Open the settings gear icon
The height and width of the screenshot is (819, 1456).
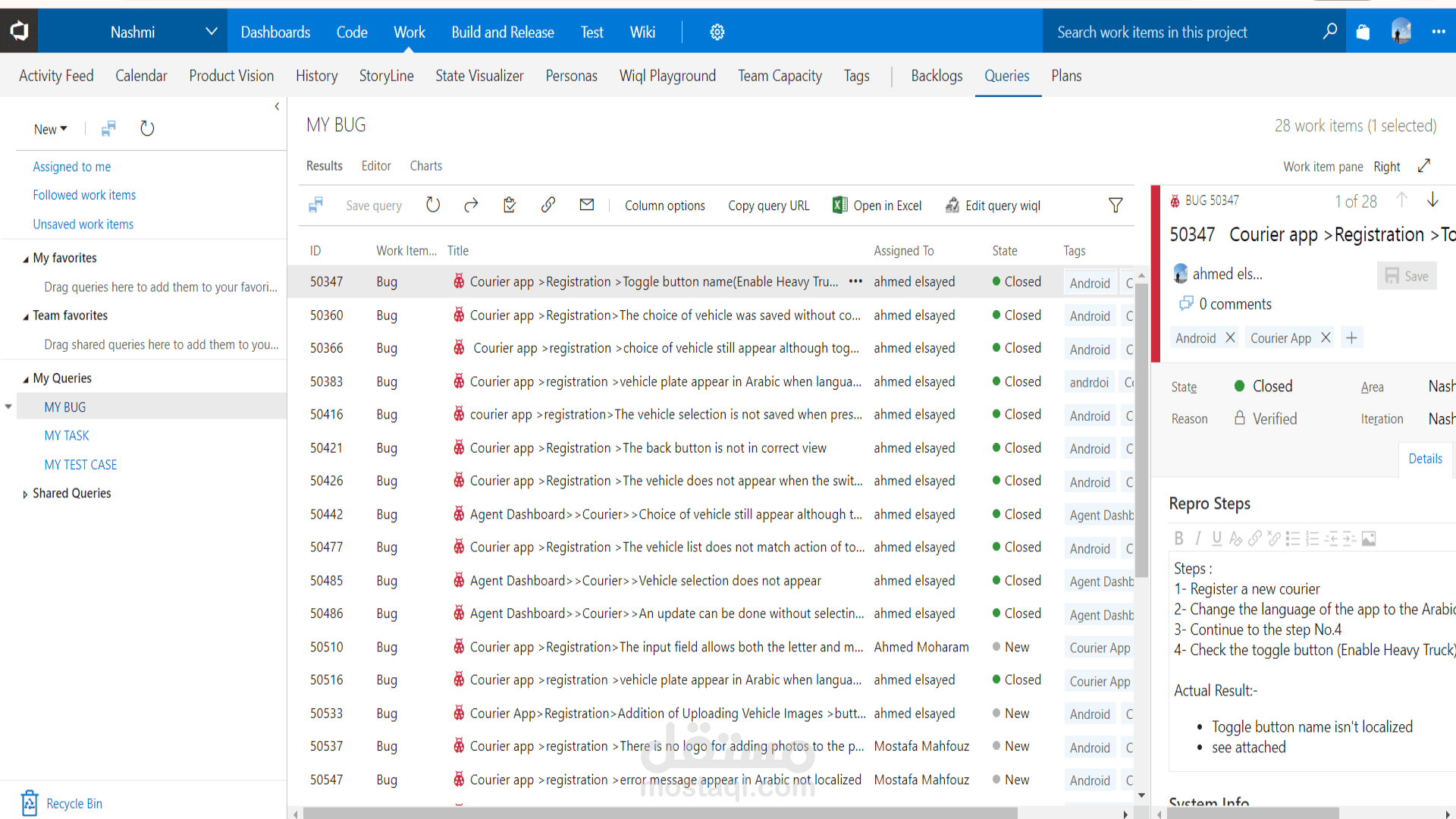coord(717,32)
